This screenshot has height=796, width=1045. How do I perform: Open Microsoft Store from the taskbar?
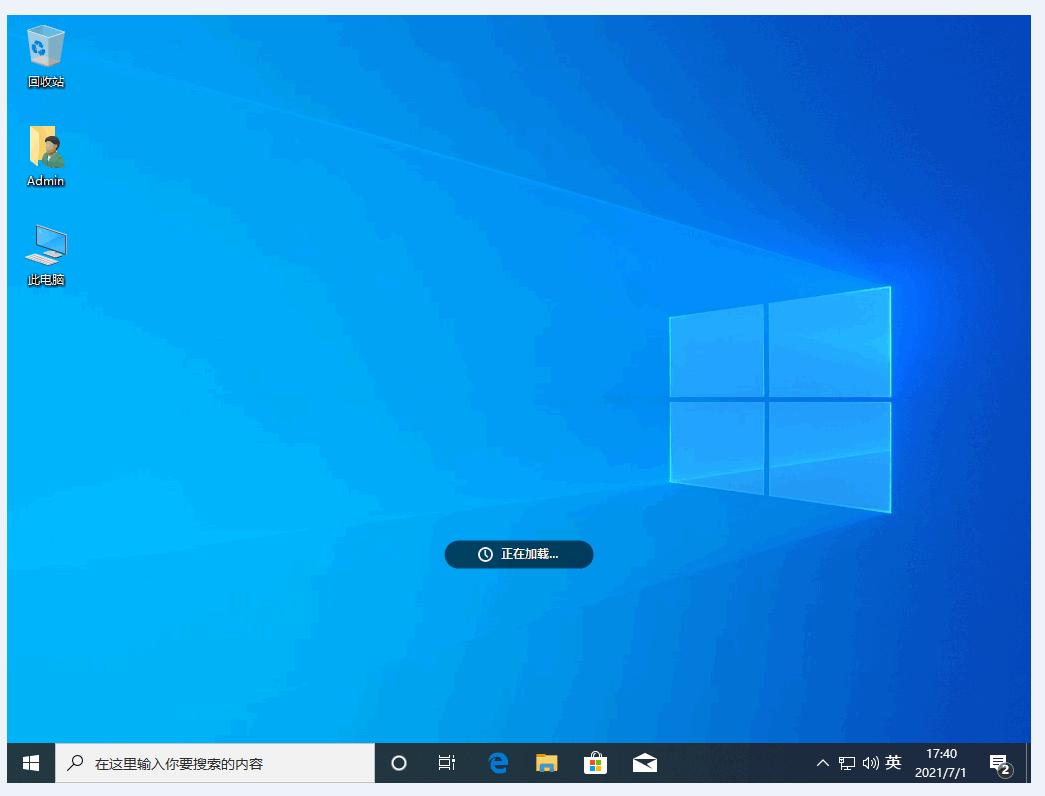click(x=595, y=763)
